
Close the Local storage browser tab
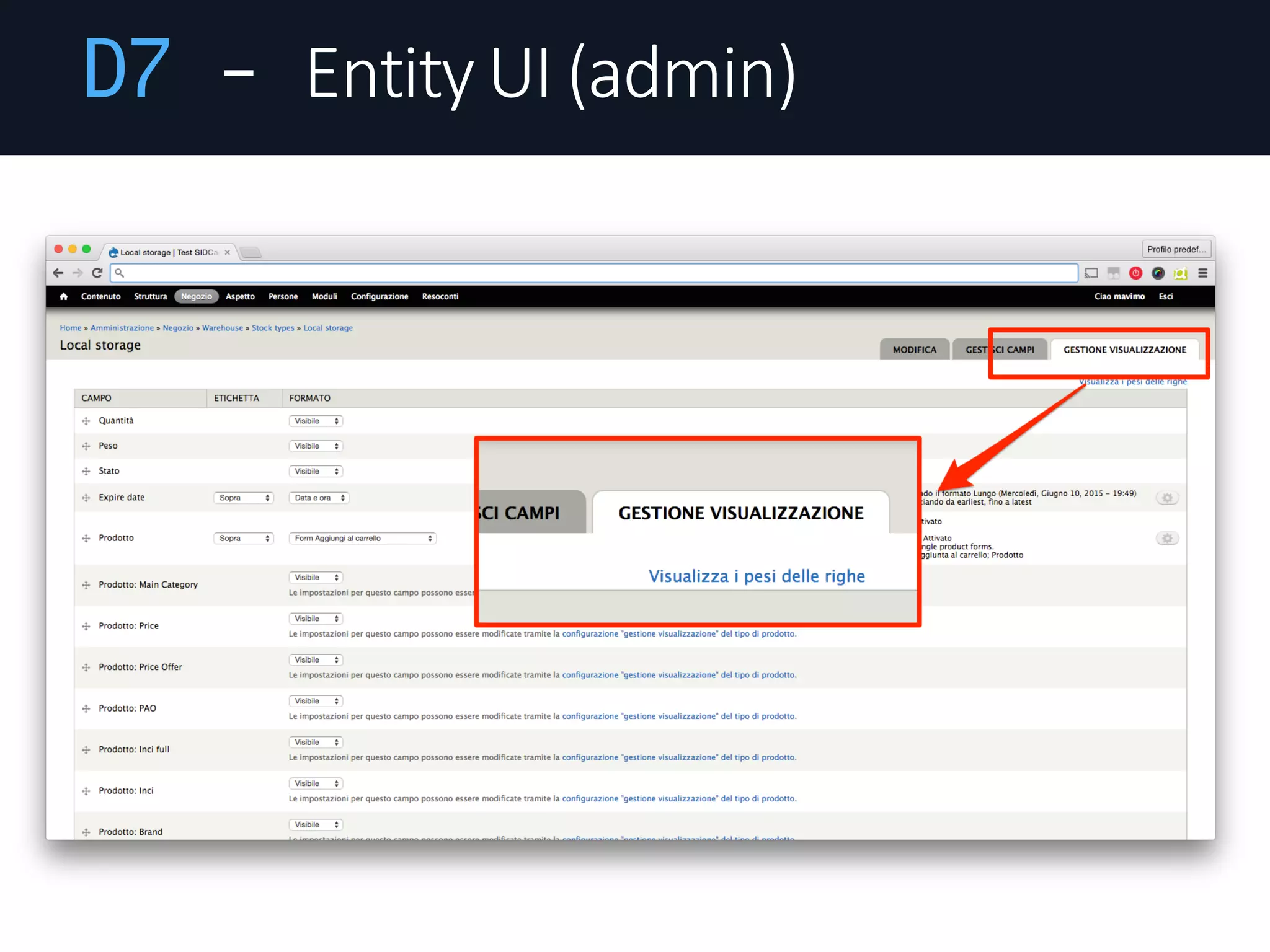point(228,252)
